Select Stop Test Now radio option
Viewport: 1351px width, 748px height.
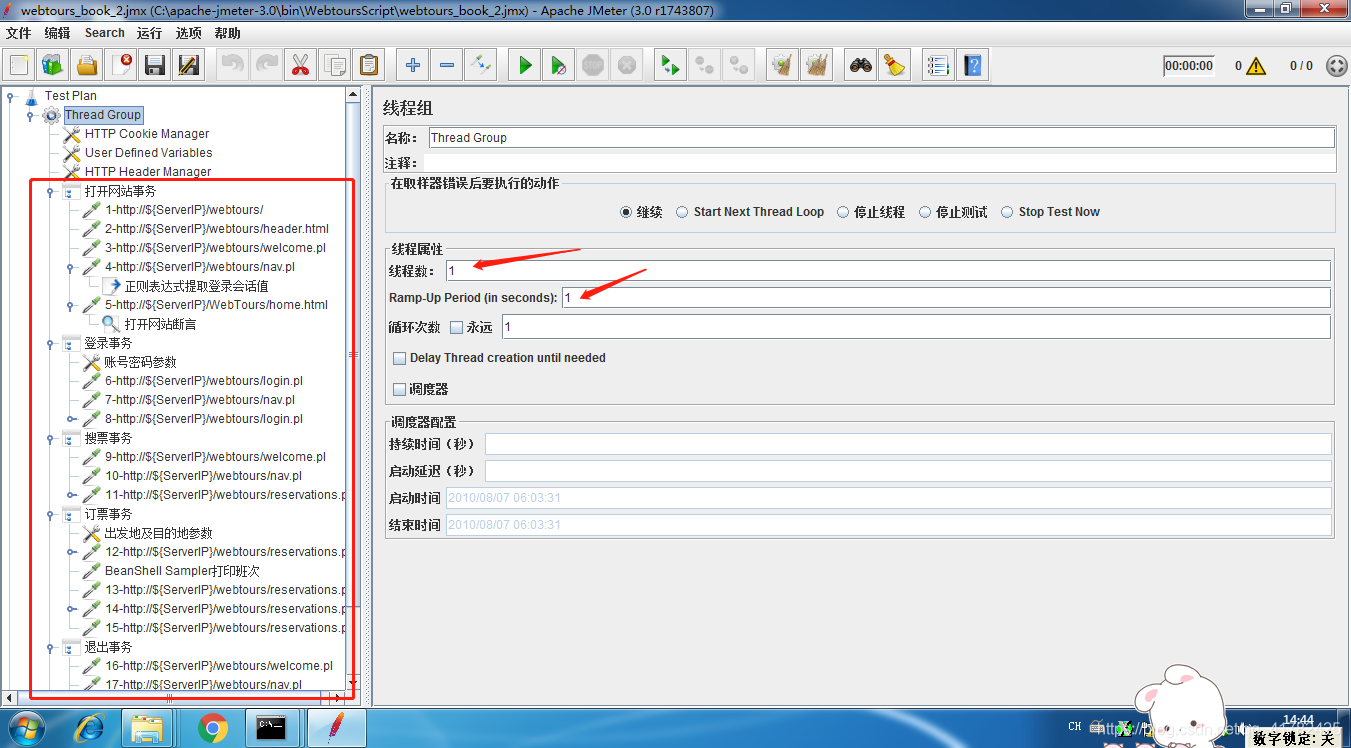(x=1008, y=212)
